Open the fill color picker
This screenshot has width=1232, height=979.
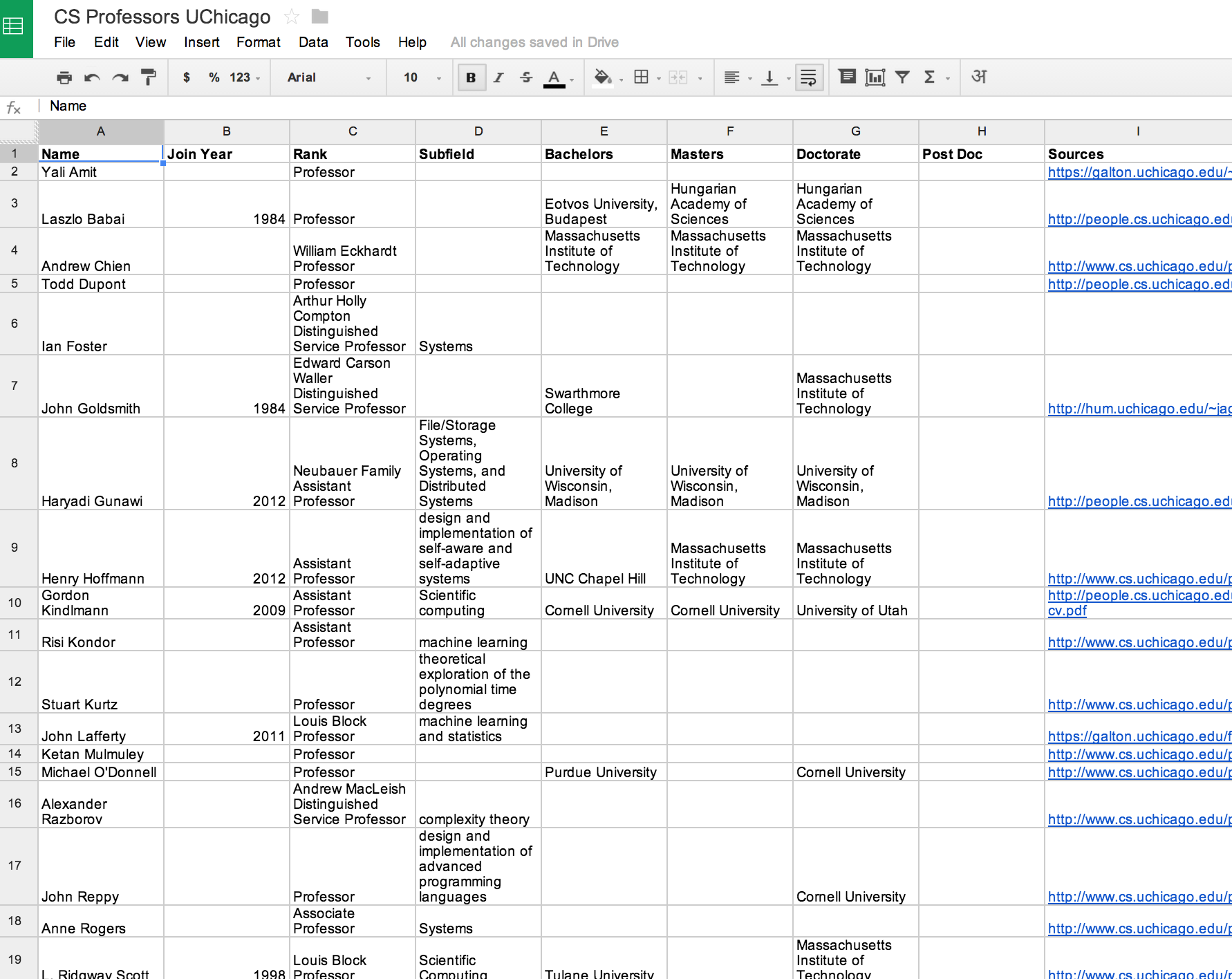click(x=604, y=77)
